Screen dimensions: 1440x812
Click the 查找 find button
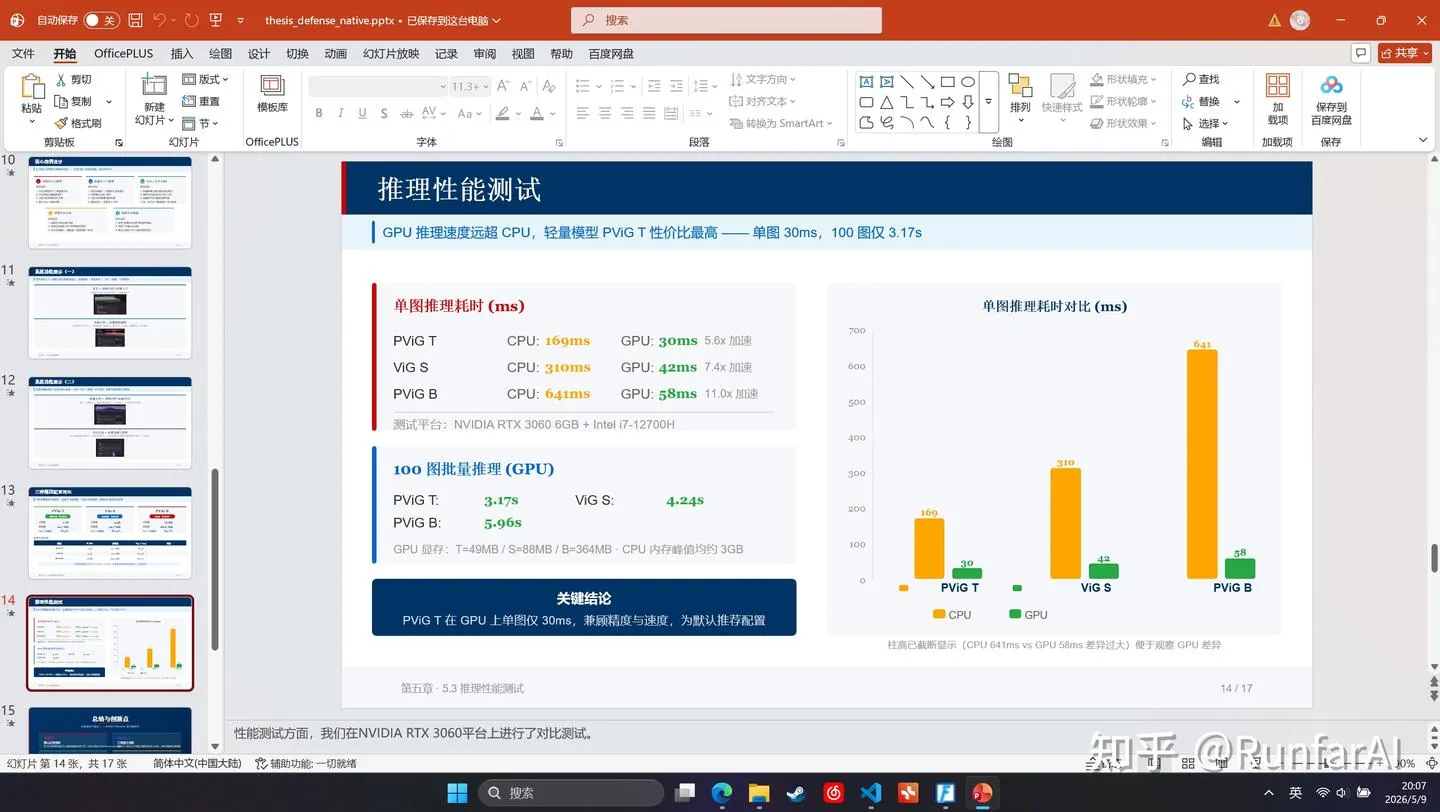[x=1201, y=79]
